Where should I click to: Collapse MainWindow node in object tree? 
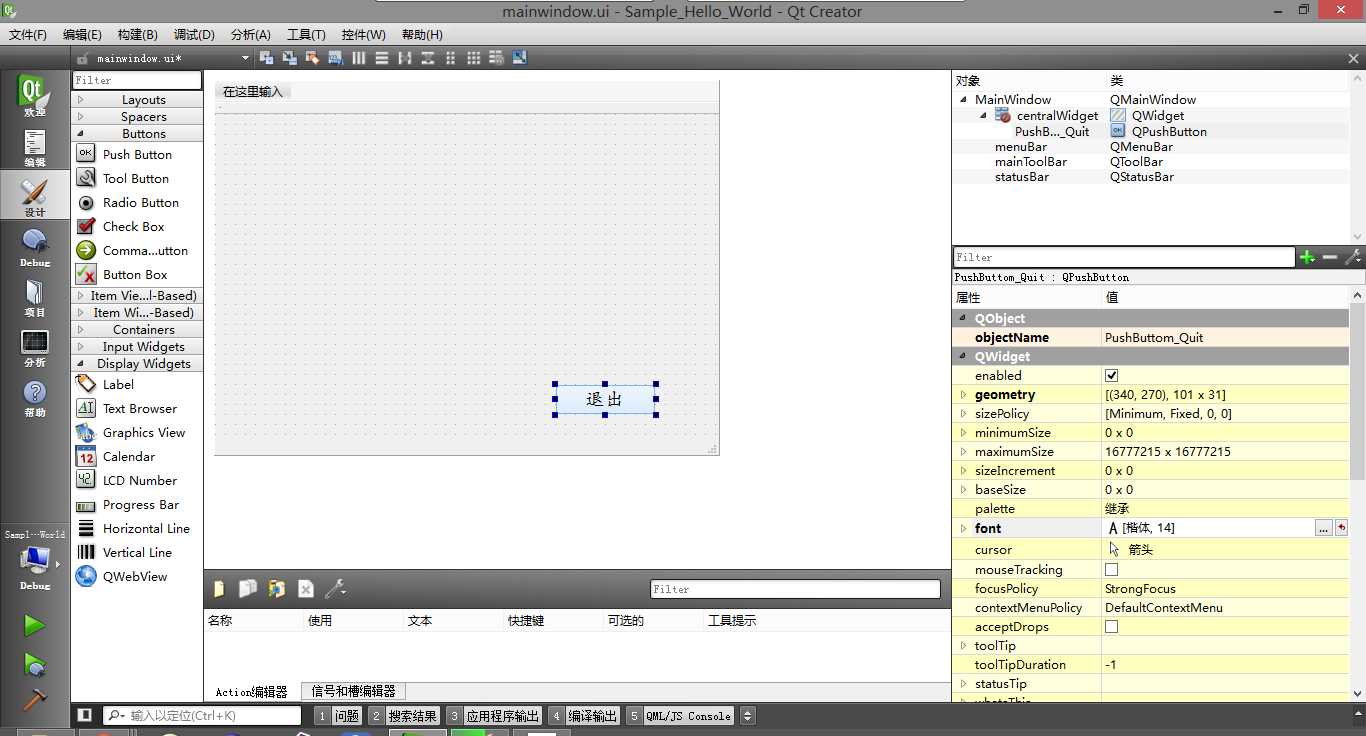(x=964, y=99)
